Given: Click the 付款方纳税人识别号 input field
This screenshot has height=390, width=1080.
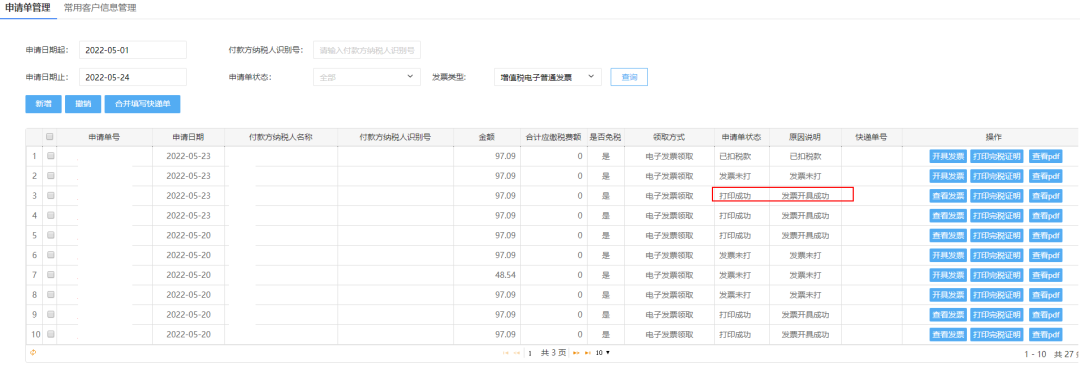Looking at the screenshot, I should 366,50.
